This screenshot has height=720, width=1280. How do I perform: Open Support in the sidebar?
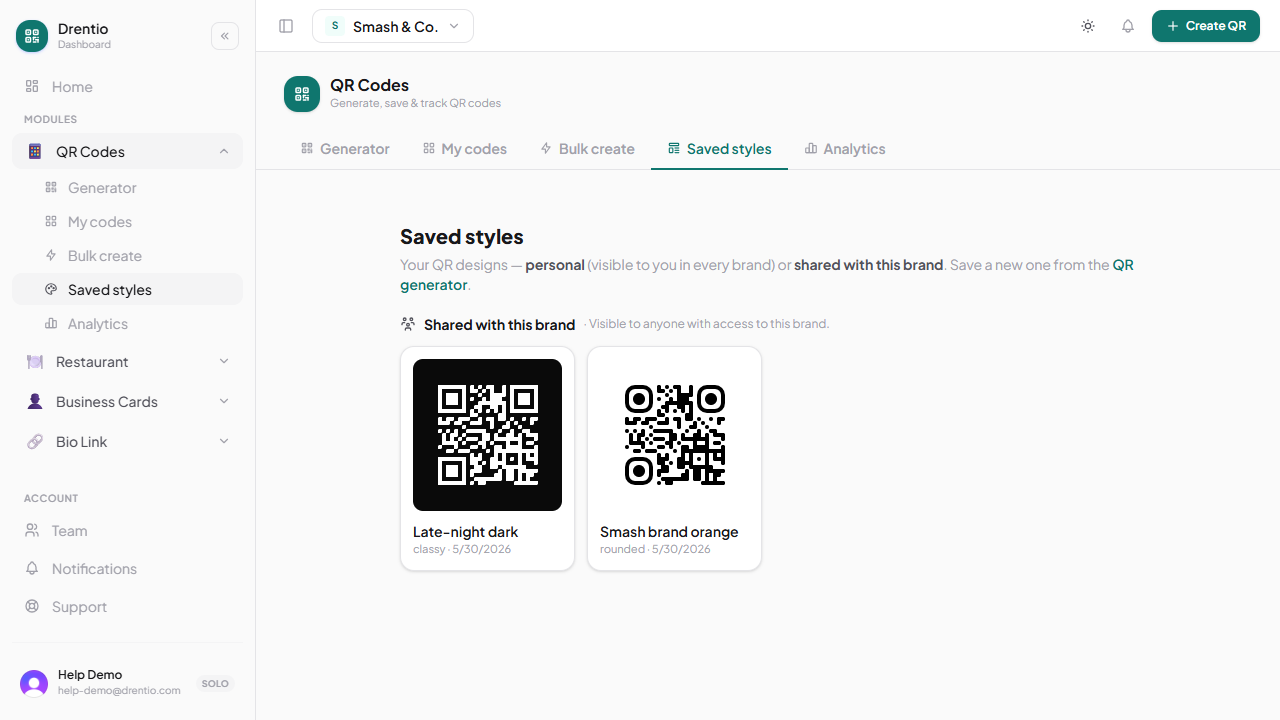pyautogui.click(x=128, y=607)
